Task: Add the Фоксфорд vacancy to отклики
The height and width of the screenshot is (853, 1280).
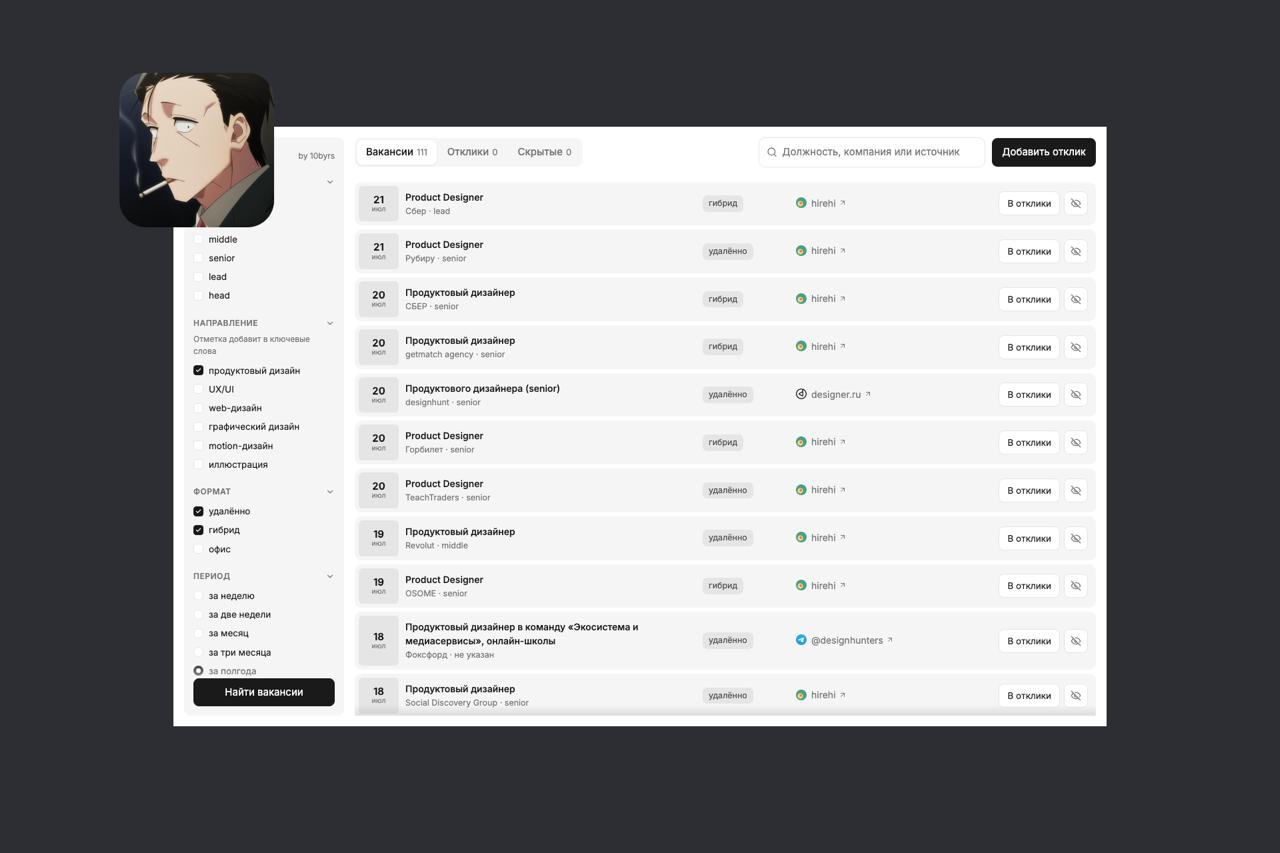Action: click(1029, 641)
